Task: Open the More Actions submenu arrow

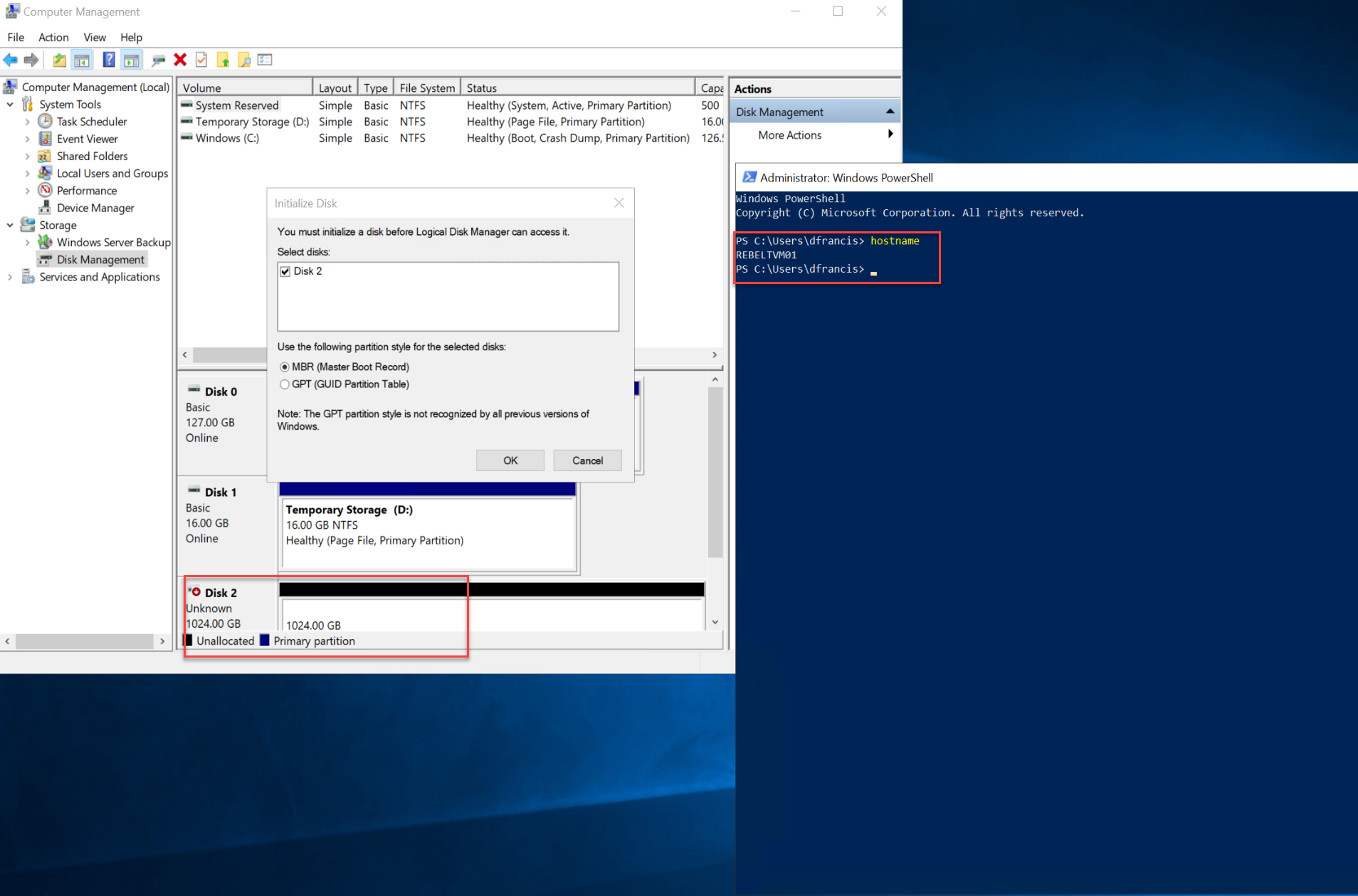Action: (x=890, y=134)
